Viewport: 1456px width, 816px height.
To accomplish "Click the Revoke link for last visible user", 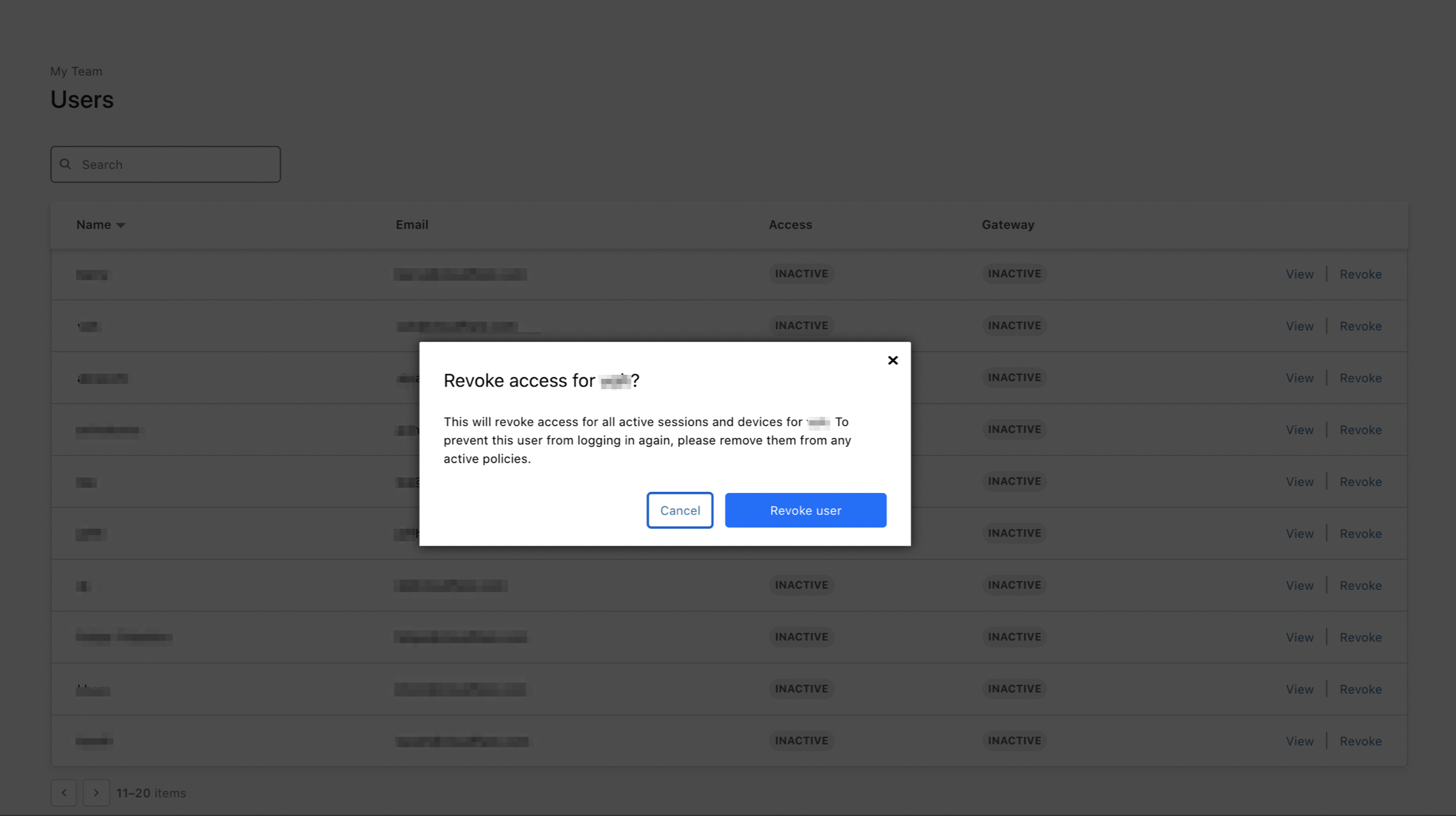I will coord(1361,740).
